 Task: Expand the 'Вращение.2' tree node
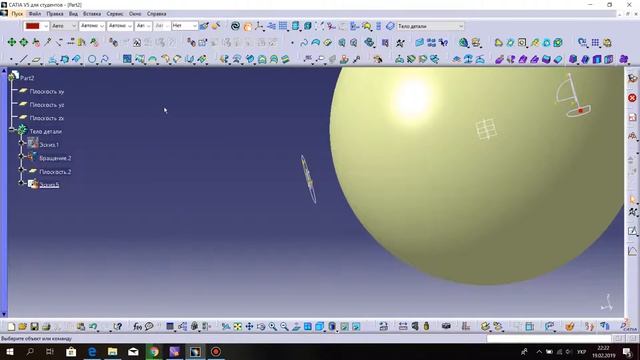coord(22,156)
